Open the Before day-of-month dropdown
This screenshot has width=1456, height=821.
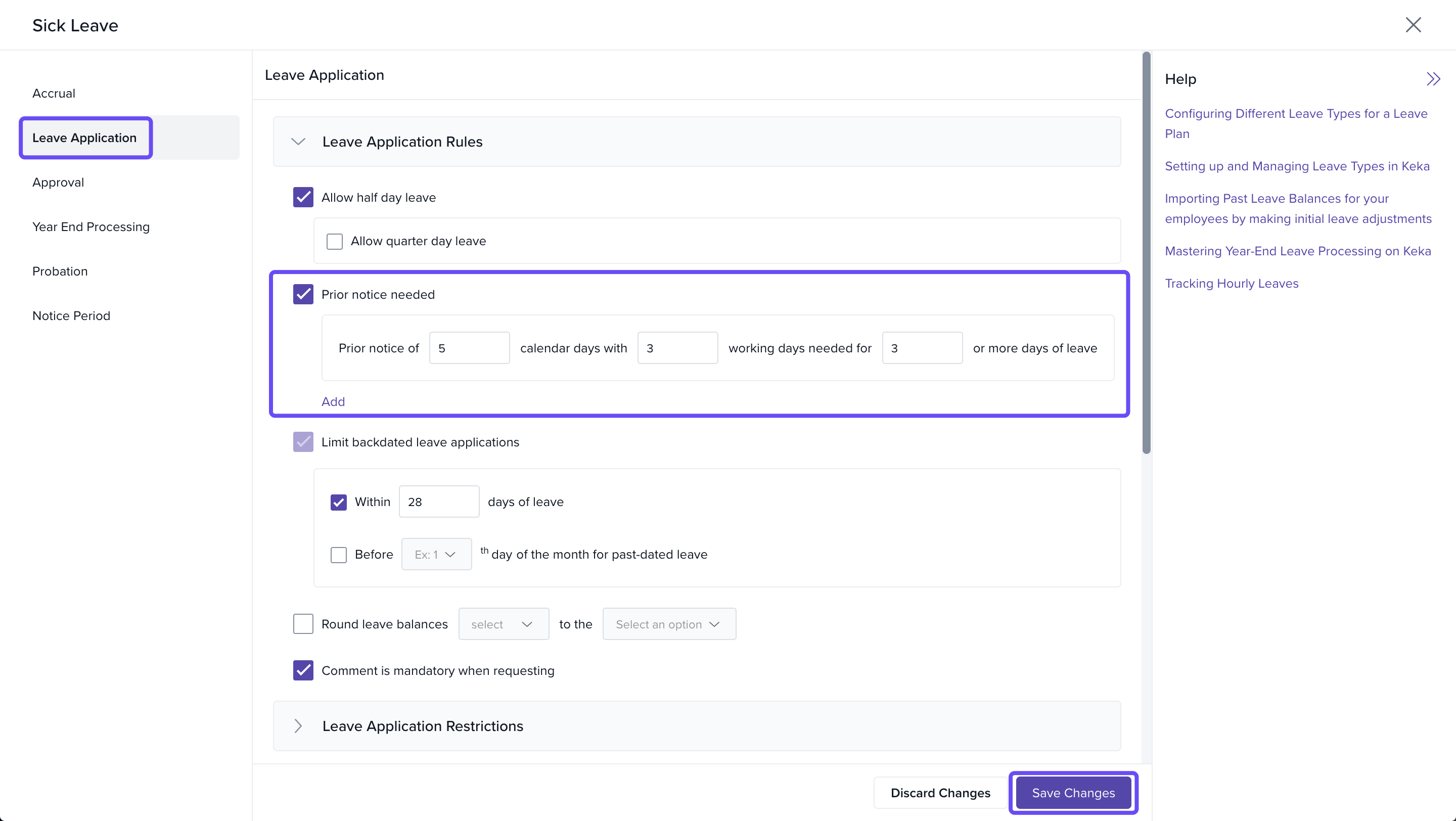coord(436,554)
